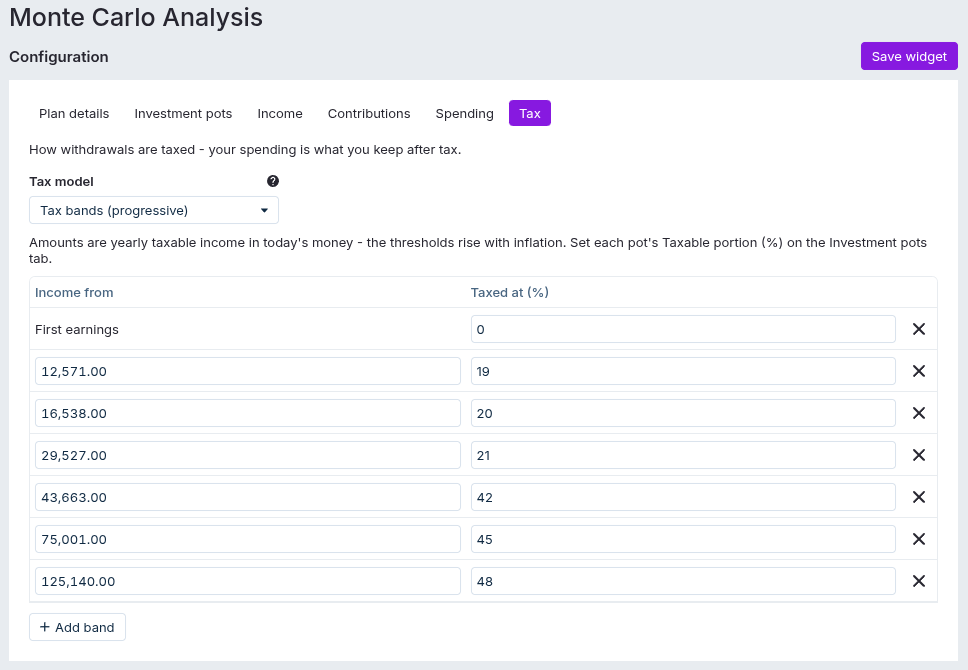Edit the 75,001.00 income threshold field
The image size is (968, 670).
coord(248,539)
